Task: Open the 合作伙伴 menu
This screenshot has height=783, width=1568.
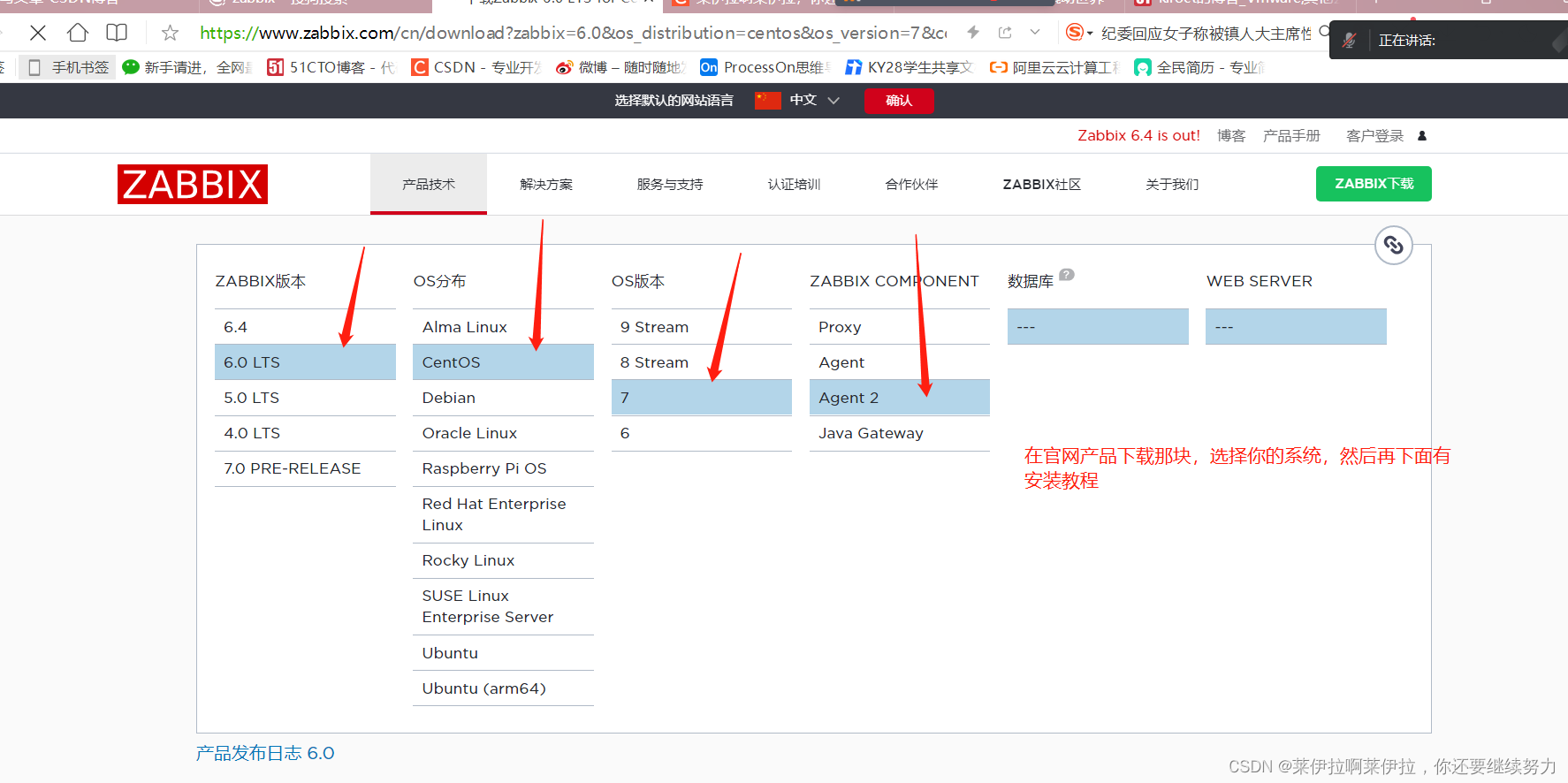Action: [911, 184]
